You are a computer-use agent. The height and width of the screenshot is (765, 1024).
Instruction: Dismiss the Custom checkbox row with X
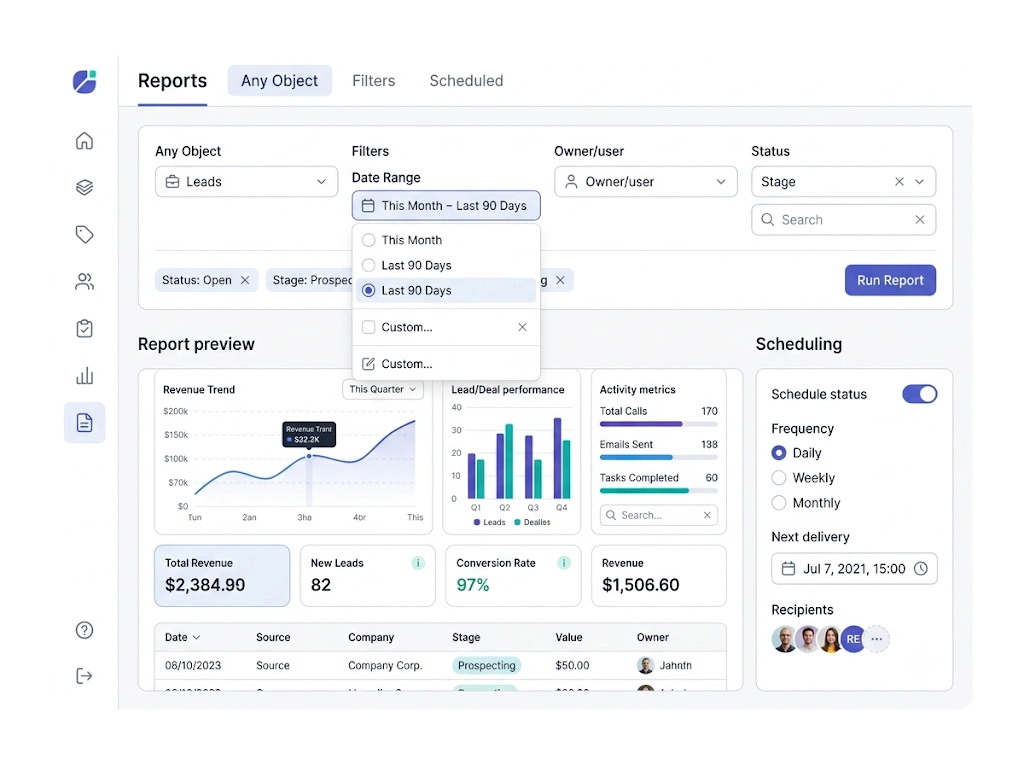[522, 327]
